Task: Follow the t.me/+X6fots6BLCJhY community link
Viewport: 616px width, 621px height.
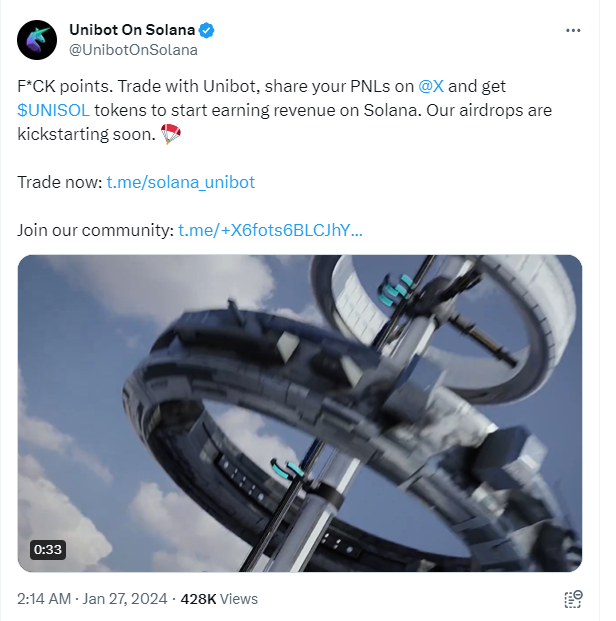Action: [270, 230]
